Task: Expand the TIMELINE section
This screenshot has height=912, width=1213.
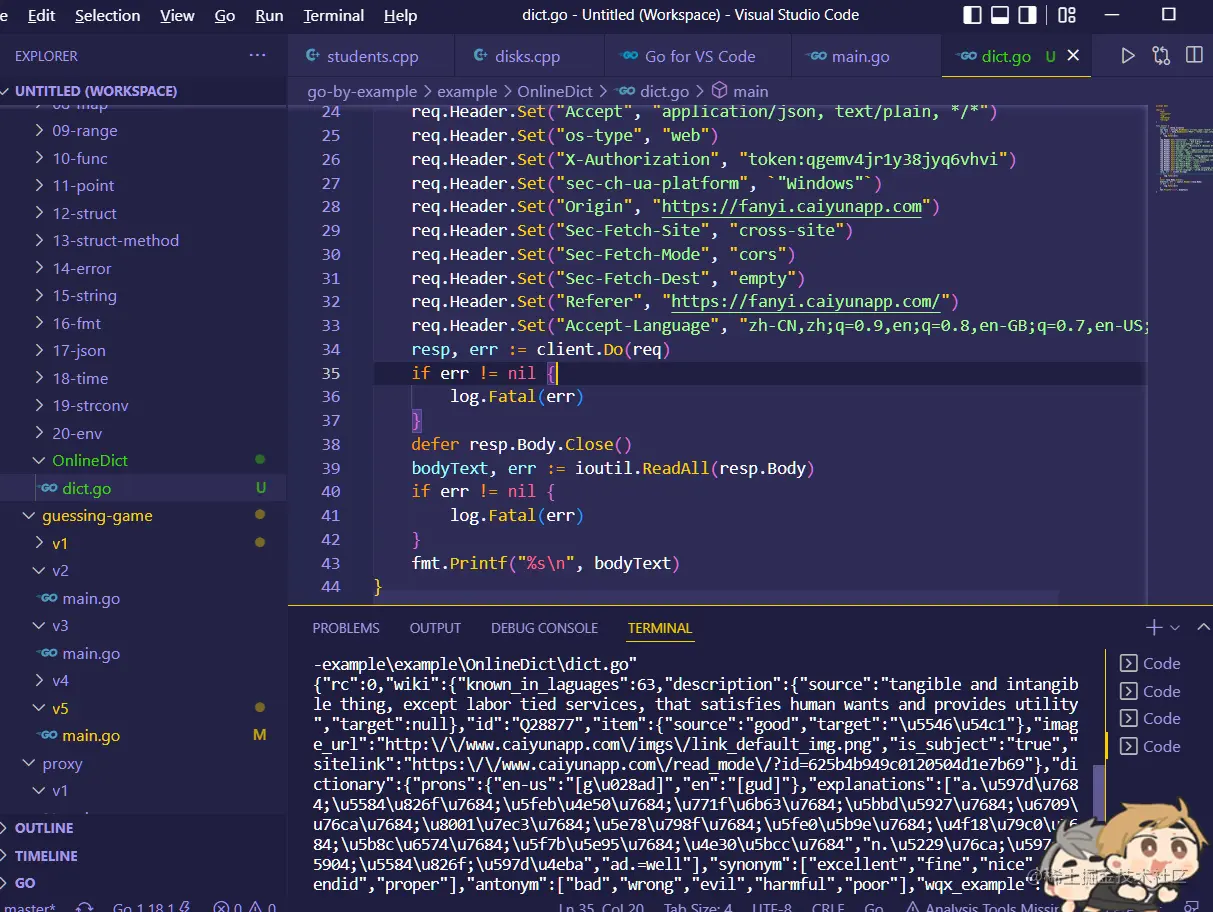Action: (x=143, y=856)
